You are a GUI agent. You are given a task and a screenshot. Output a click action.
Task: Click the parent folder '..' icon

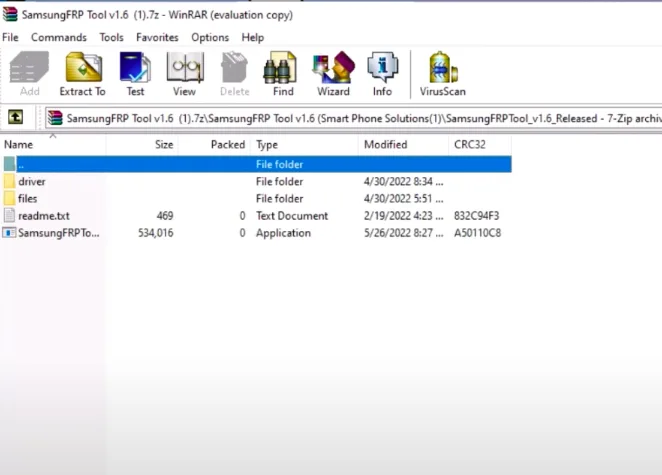click(x=9, y=164)
